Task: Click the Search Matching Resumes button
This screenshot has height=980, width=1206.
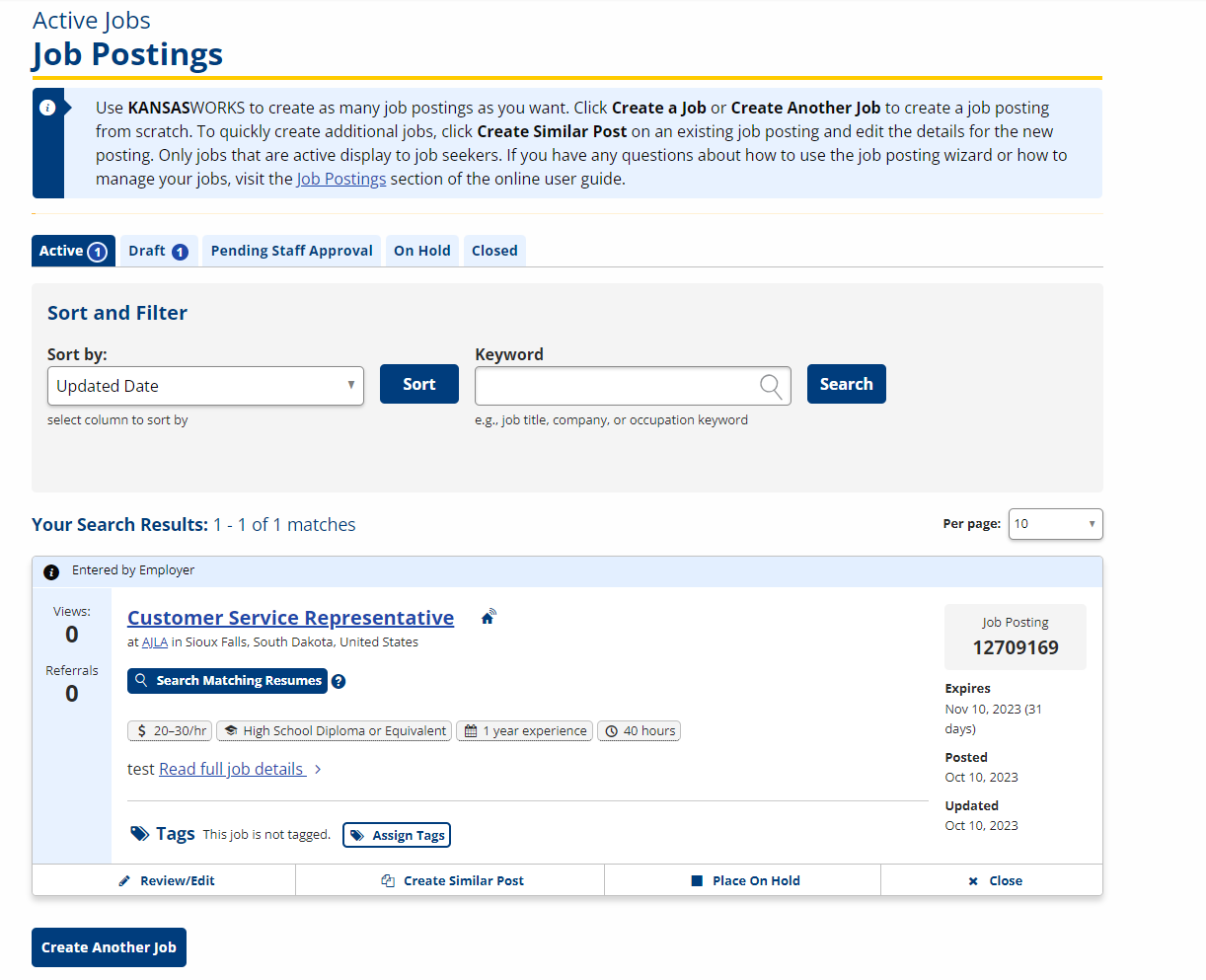Action: pos(227,681)
